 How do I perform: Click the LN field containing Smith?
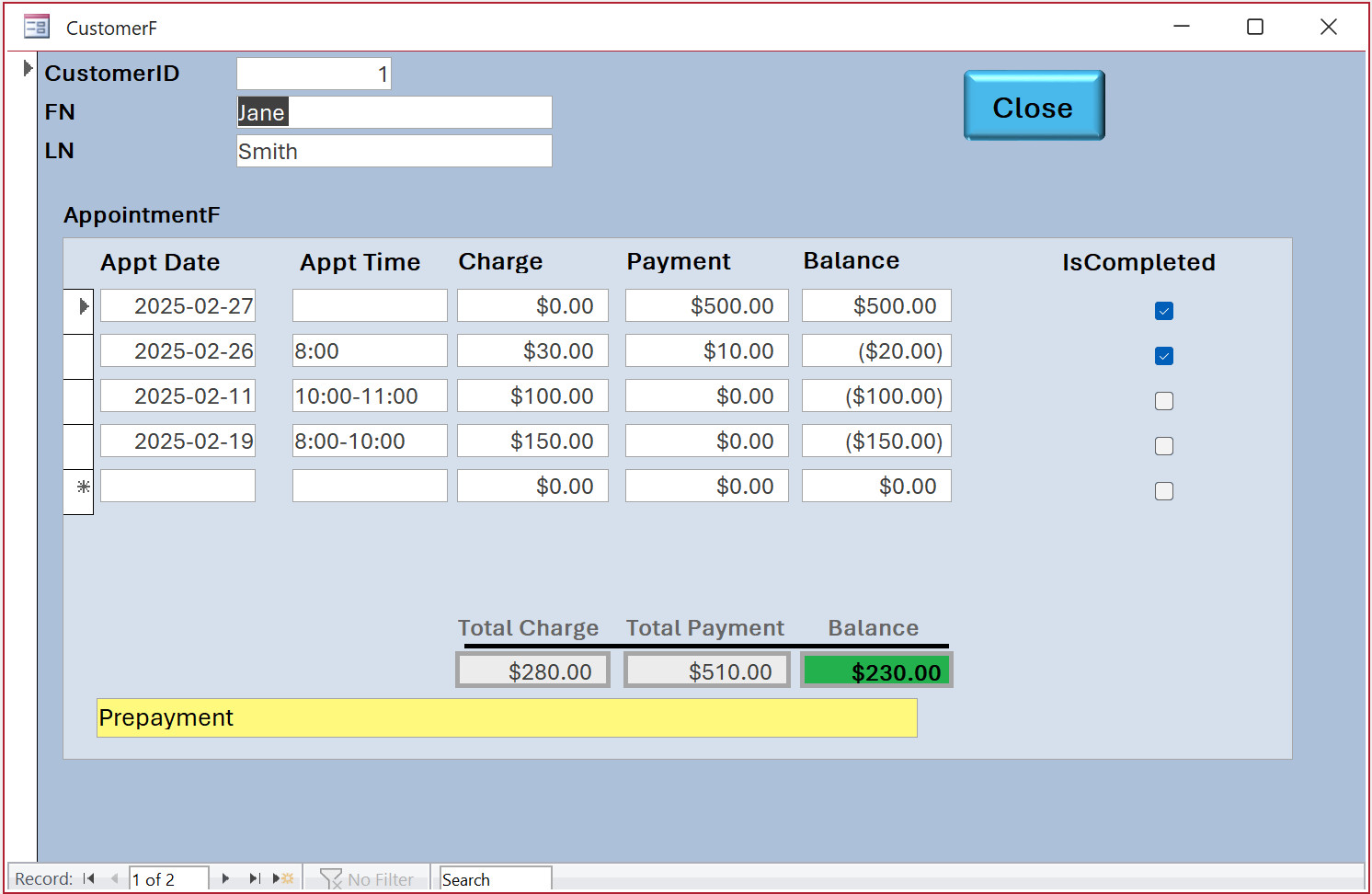(x=394, y=151)
